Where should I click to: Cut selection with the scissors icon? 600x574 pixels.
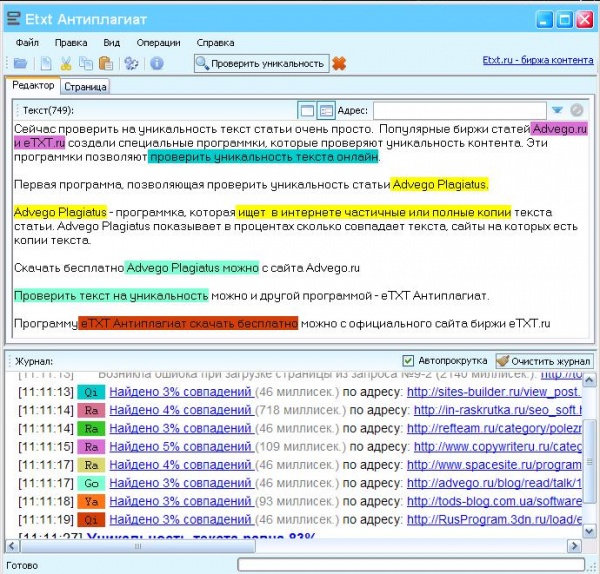pyautogui.click(x=66, y=63)
